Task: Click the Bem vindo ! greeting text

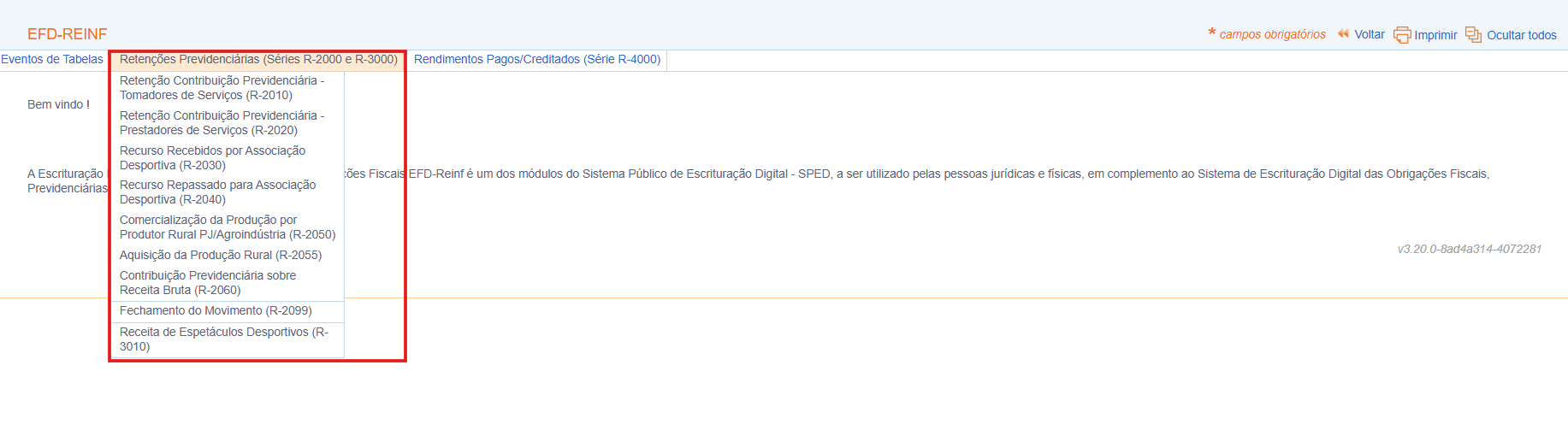Action: click(x=58, y=104)
